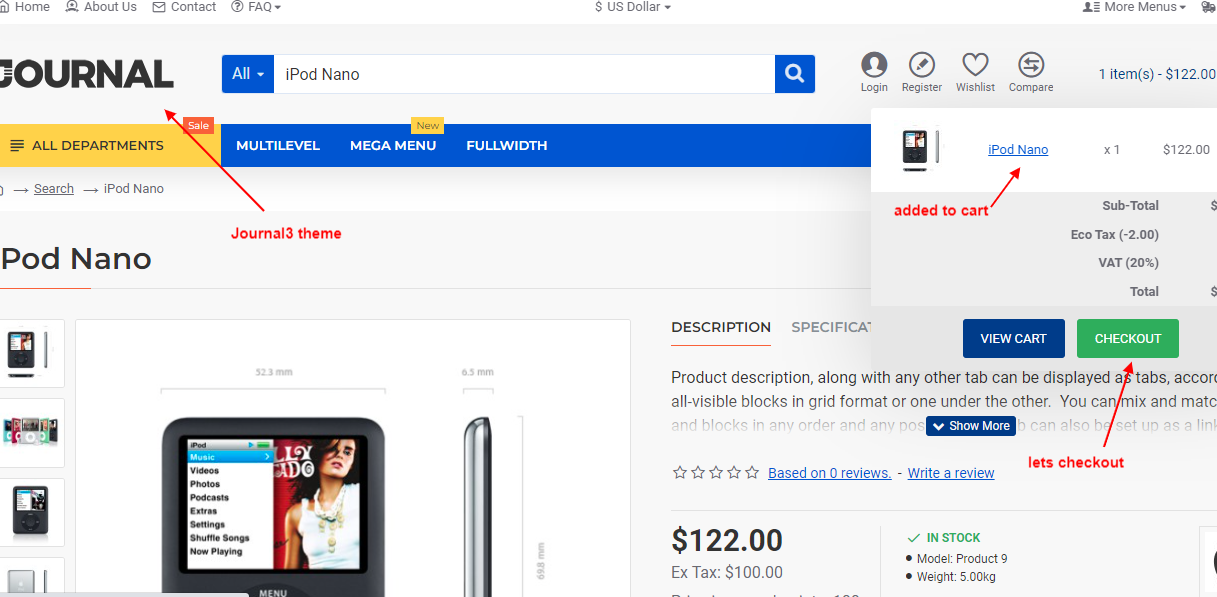Click the Eco Tax (-2.00) label

1114,235
